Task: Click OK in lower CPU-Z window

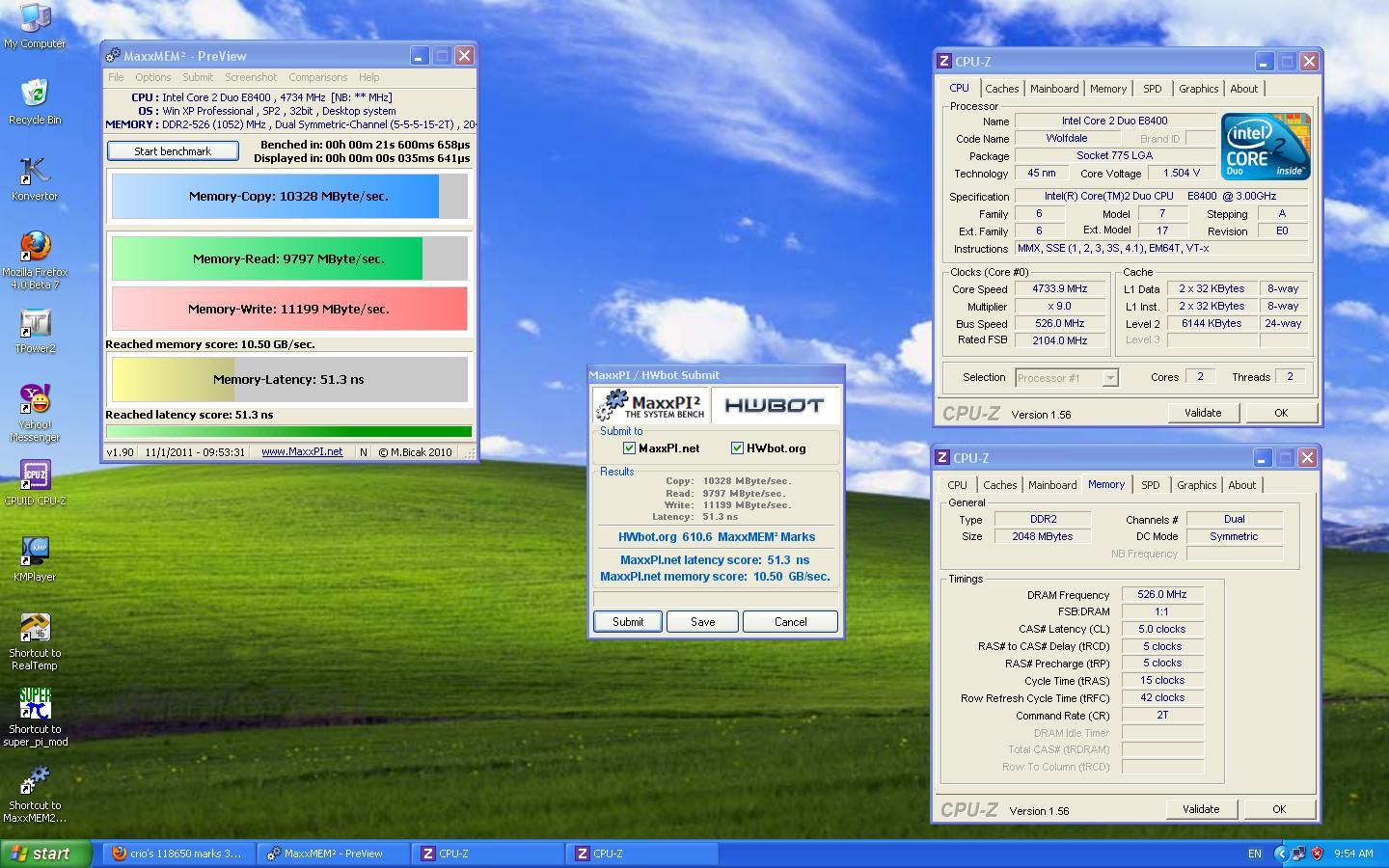Action: tap(1279, 809)
